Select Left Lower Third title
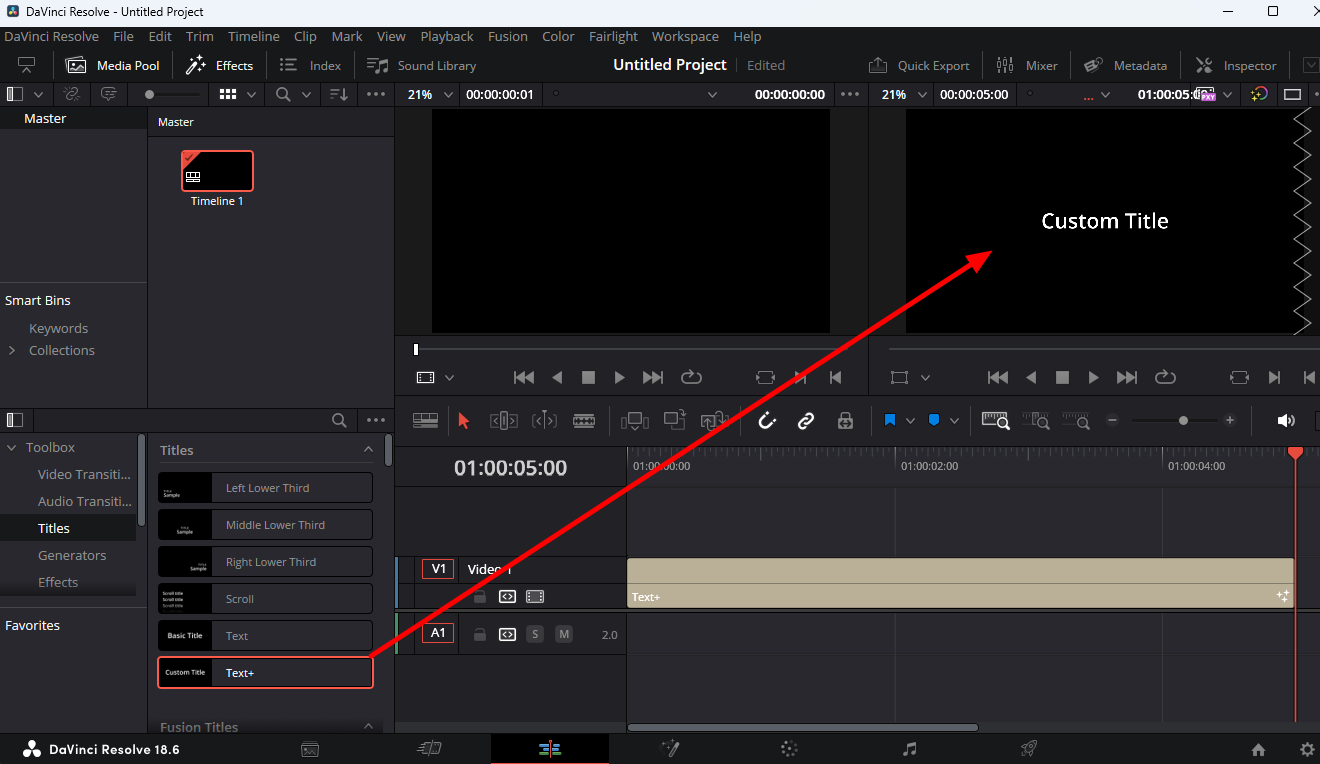The width and height of the screenshot is (1320, 764). coord(265,488)
